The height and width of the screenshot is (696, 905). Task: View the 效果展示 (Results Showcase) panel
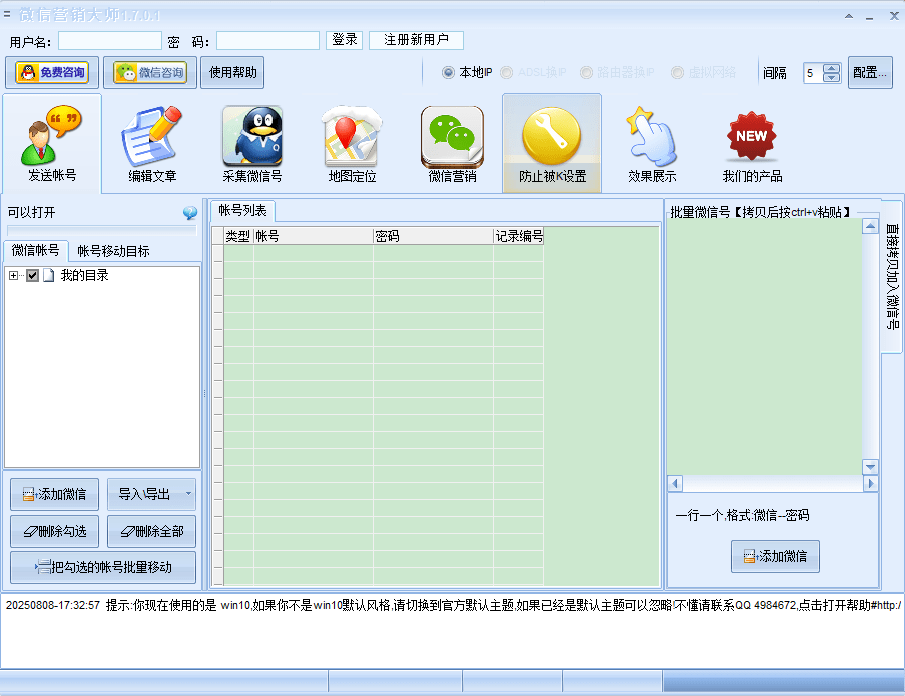[652, 140]
